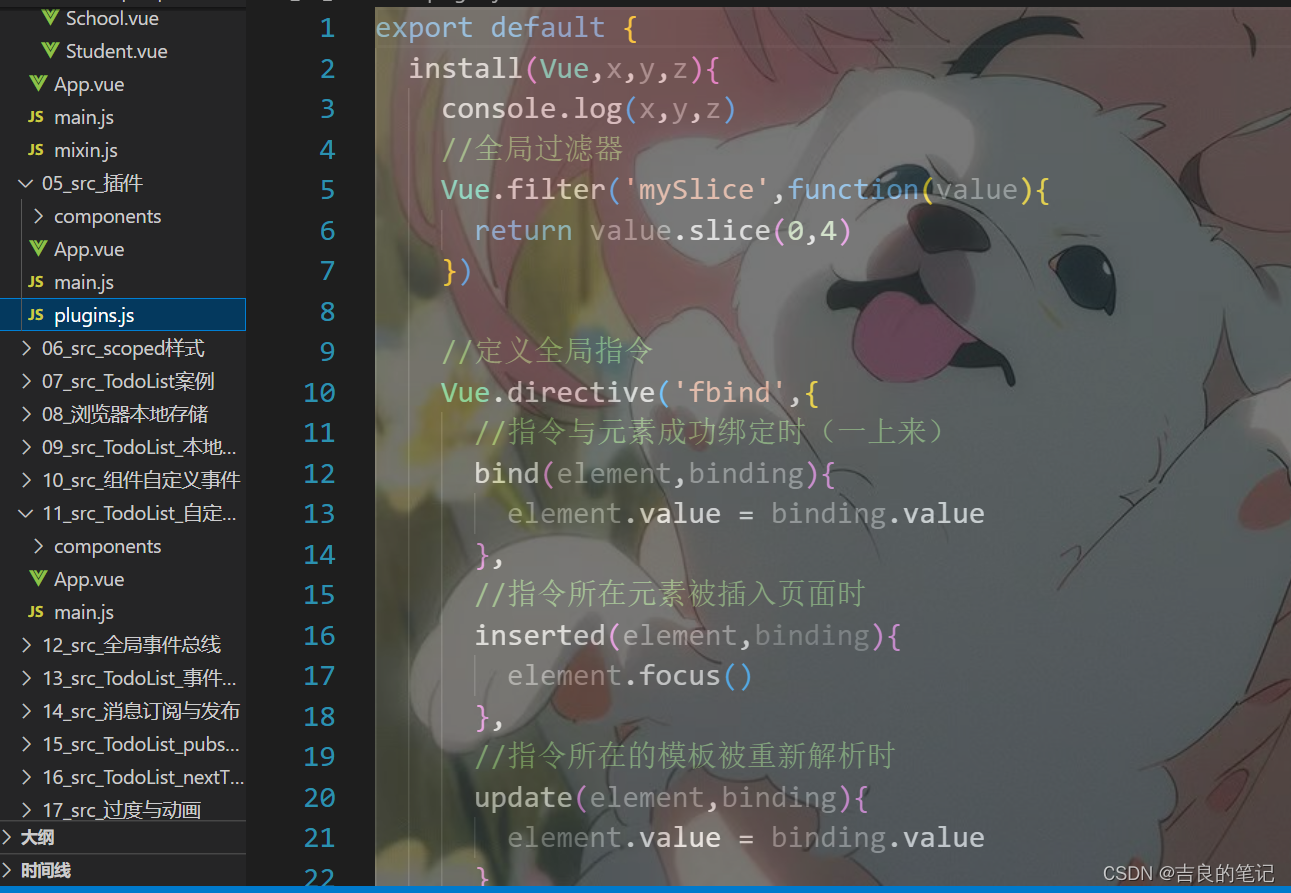Click the console.log(x,y,z) statement
The image size is (1291, 893).
tap(589, 109)
